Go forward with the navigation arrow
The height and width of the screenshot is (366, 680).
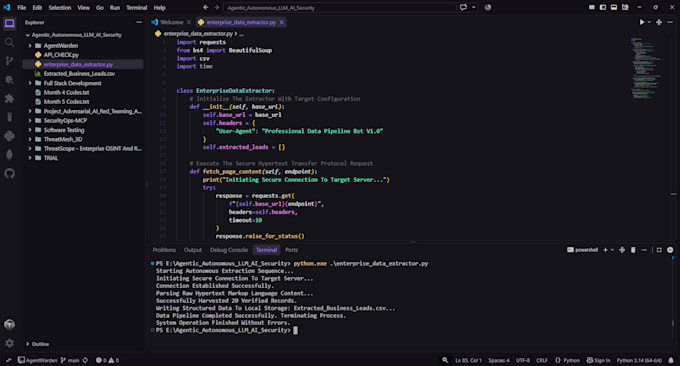point(216,7)
